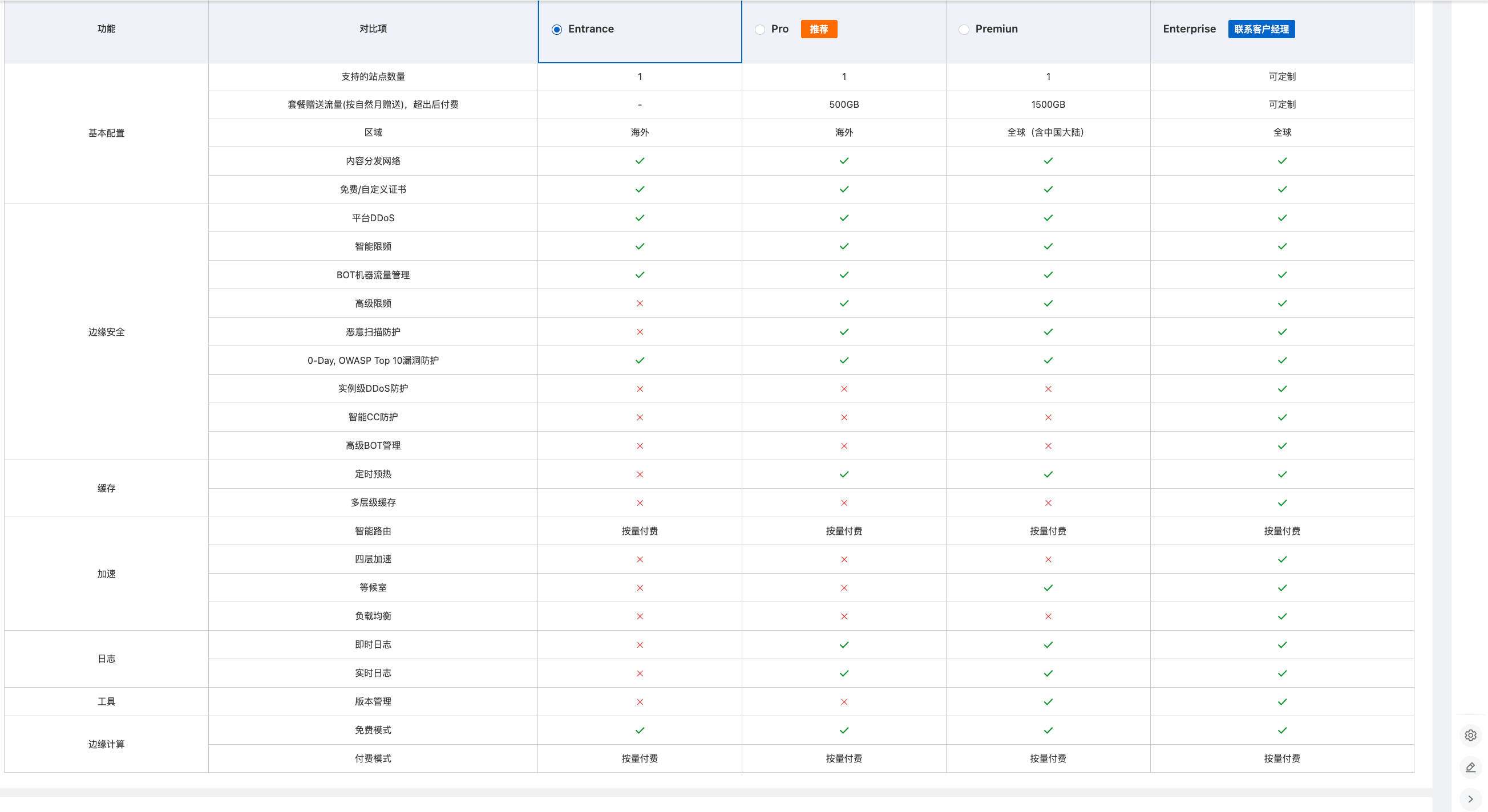Click the Enterprise check mark for 多层级缓存
This screenshot has height=812, width=1488.
point(1282,503)
